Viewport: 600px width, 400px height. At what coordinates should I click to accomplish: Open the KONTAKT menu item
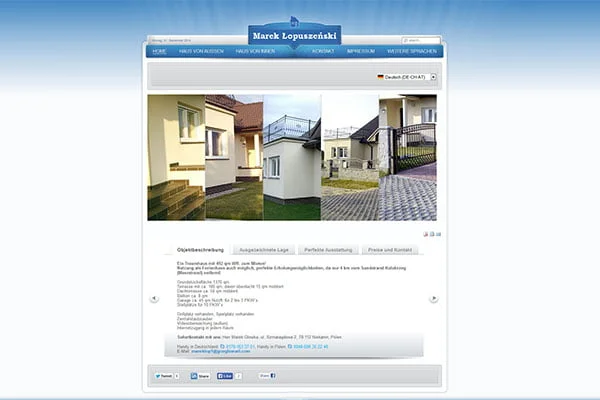coord(323,51)
